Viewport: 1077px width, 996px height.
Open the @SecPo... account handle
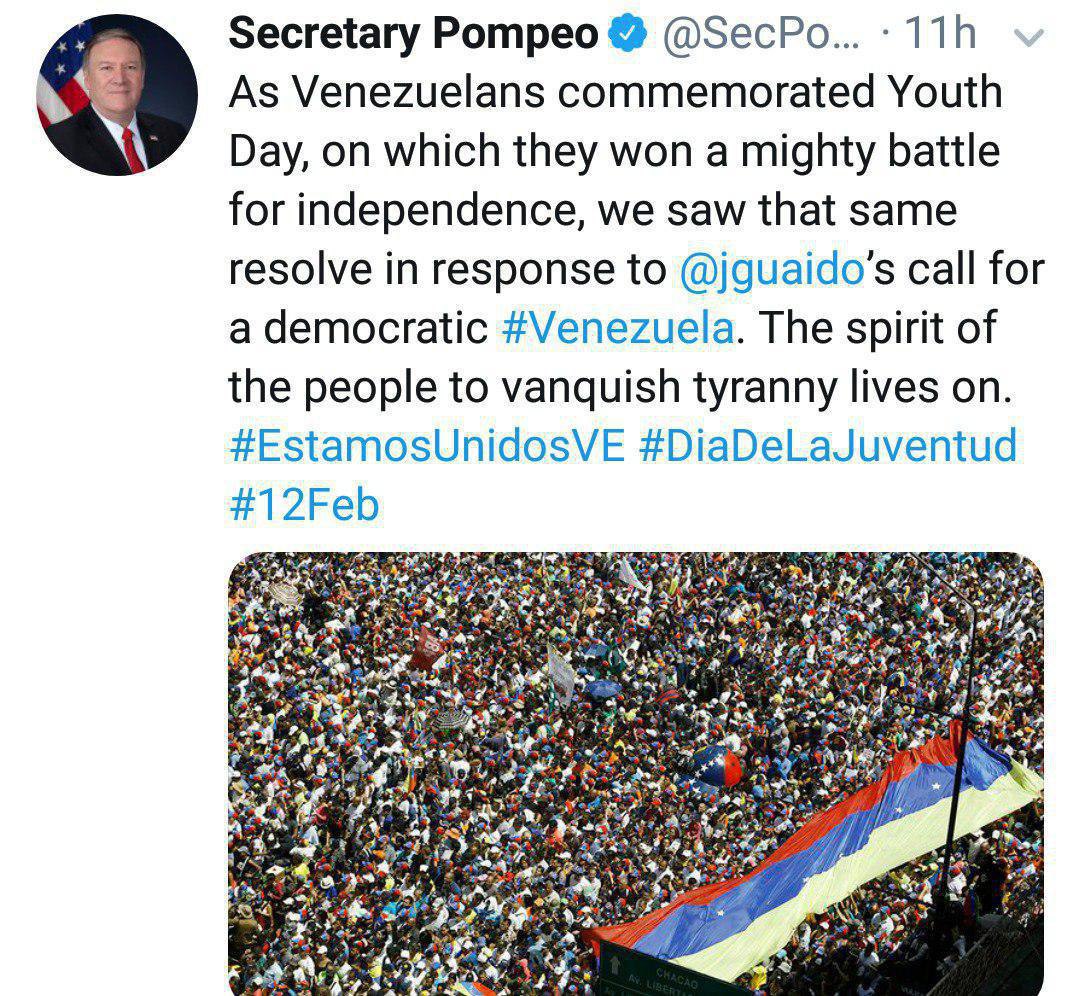click(x=759, y=36)
